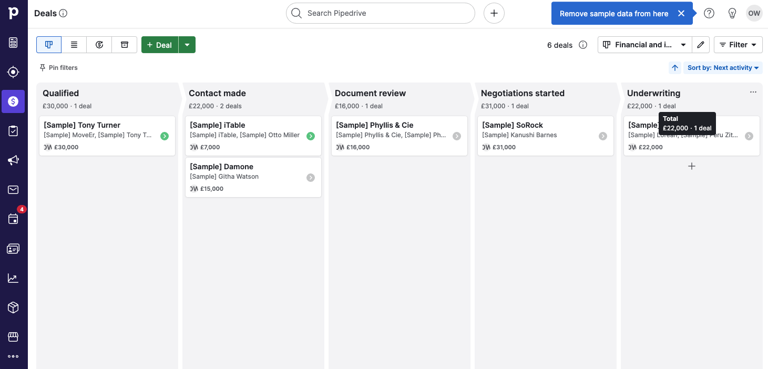Click the pencil edit pipeline icon
The image size is (768, 369).
click(700, 45)
